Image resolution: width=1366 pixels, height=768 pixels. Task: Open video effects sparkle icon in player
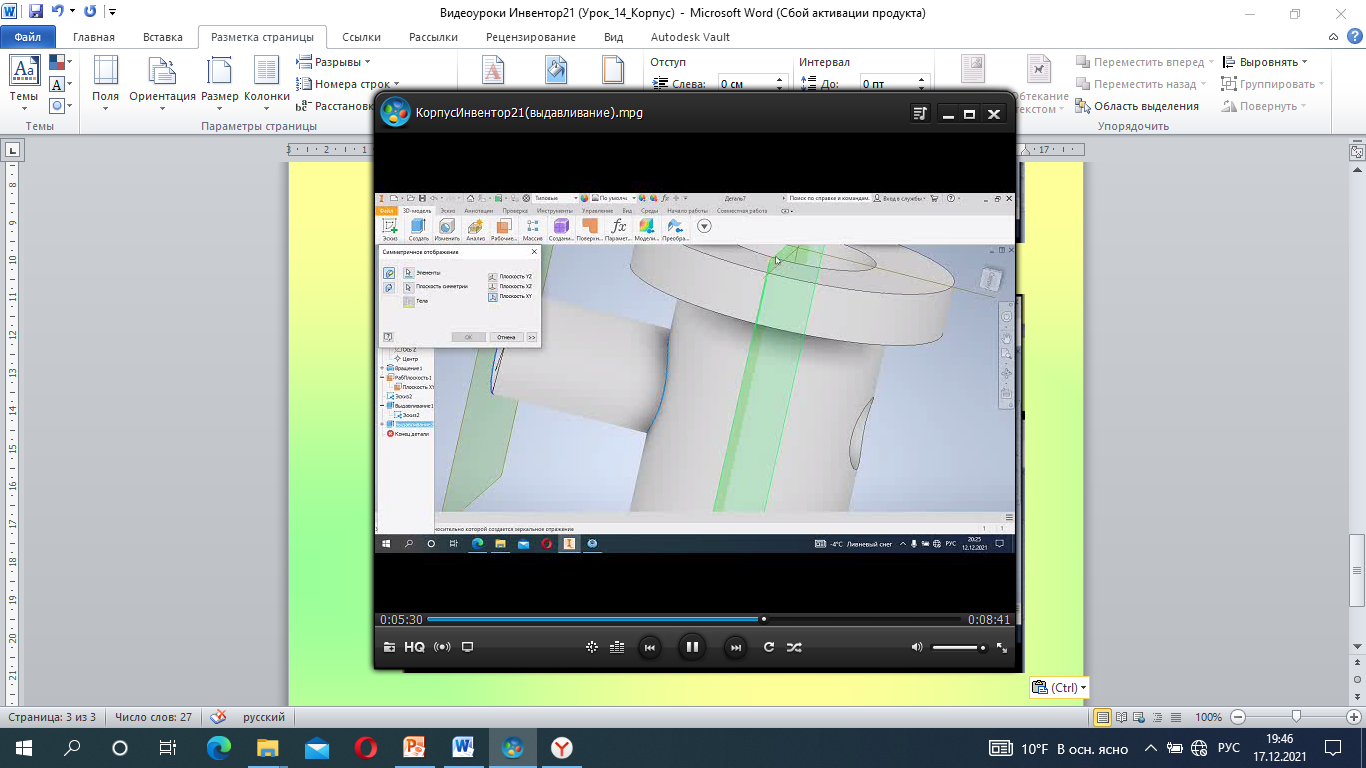pos(592,647)
